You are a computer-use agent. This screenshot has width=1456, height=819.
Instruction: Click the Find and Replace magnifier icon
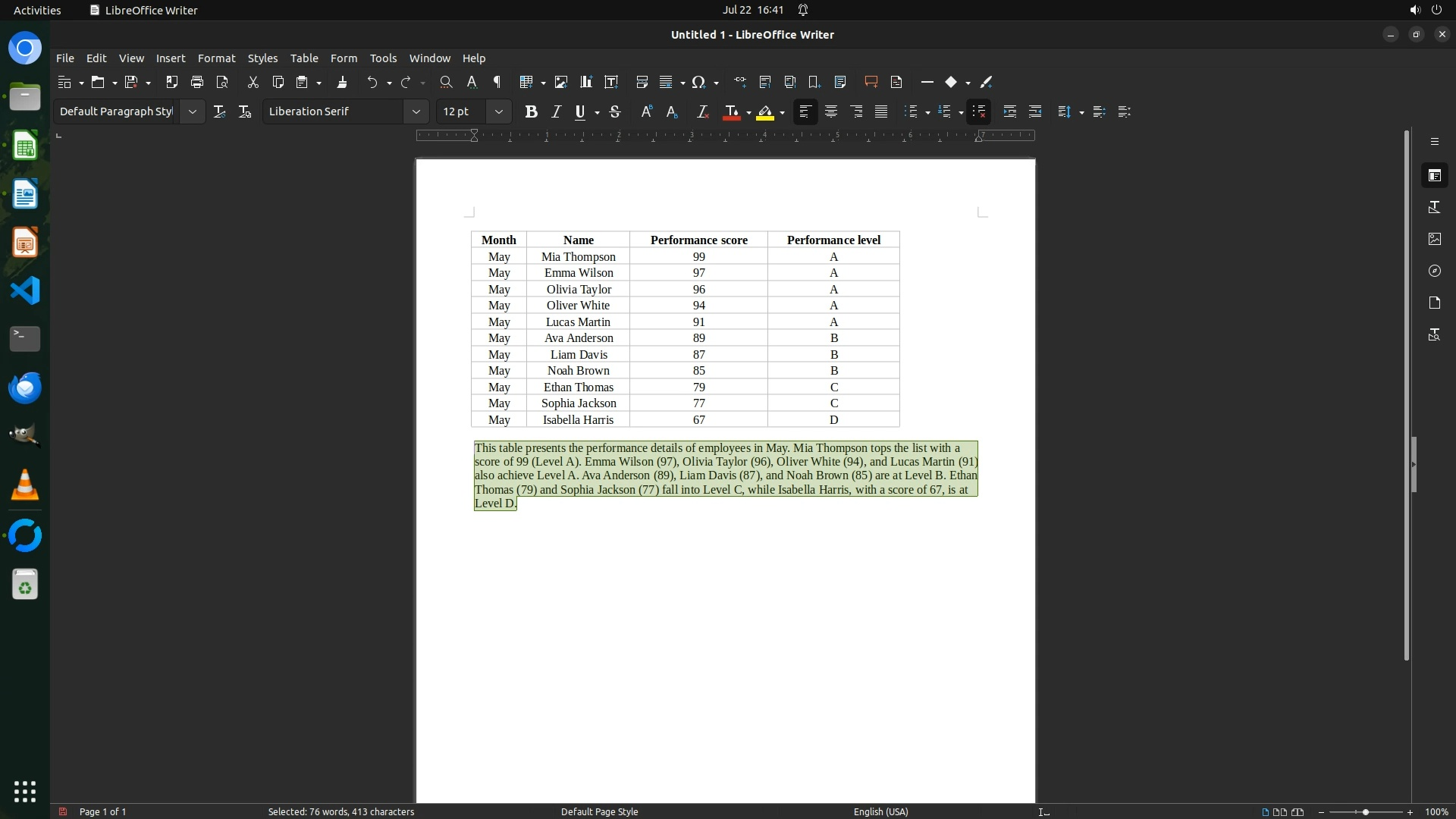click(x=446, y=82)
